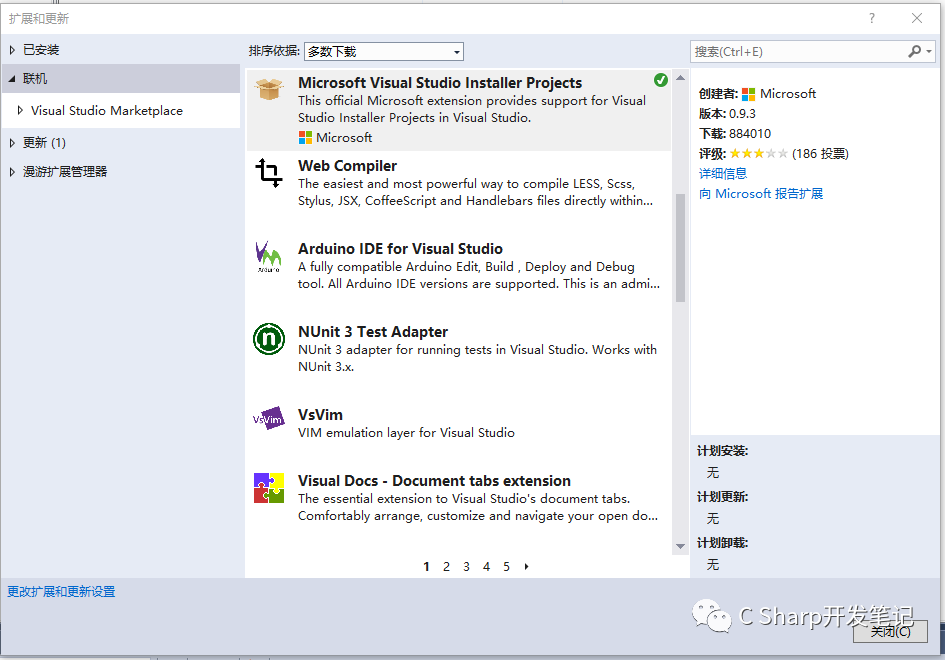Viewport: 945px width, 660px height.
Task: Expand the 更新 (1) node
Action: 12,143
